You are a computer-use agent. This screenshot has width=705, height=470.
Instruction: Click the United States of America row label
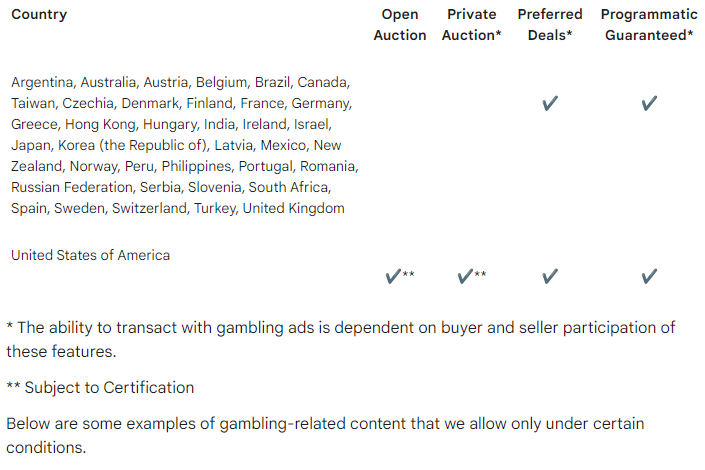coord(90,255)
